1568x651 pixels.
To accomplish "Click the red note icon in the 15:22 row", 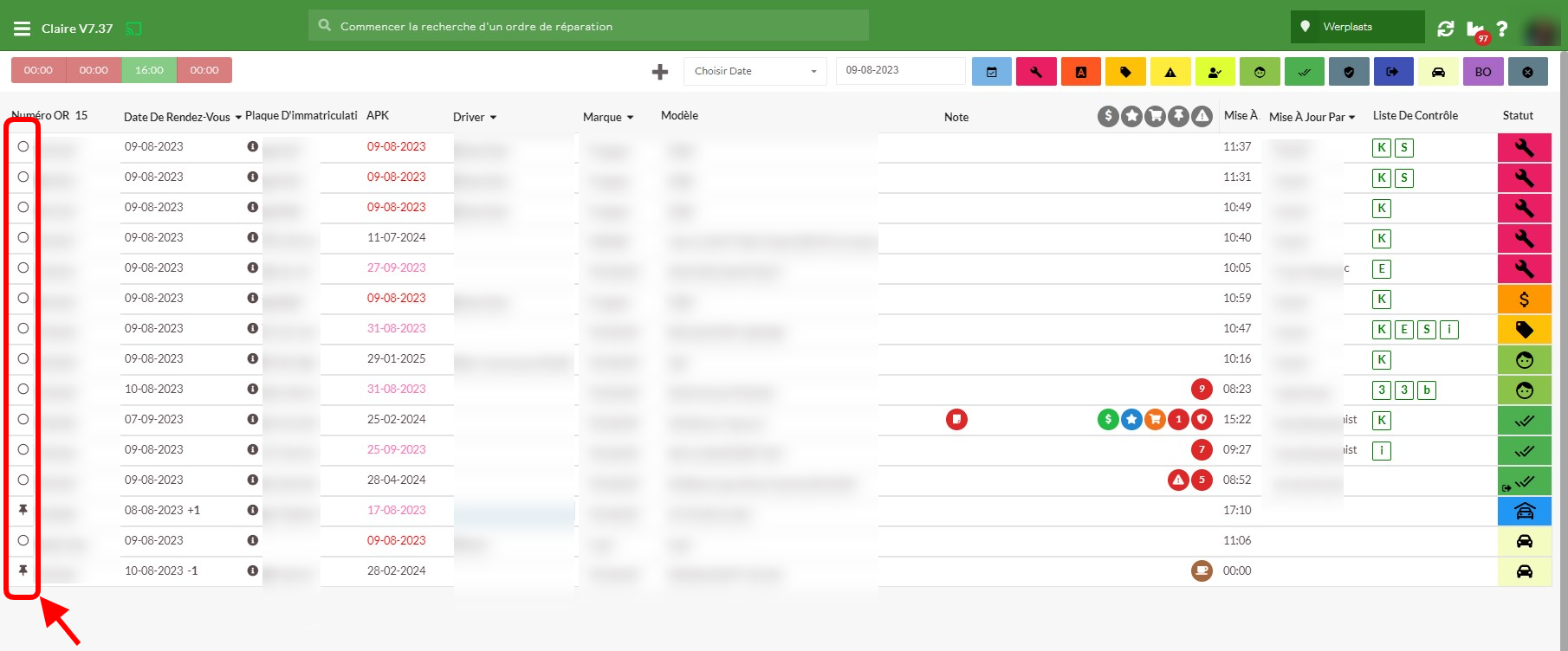I will tap(956, 420).
